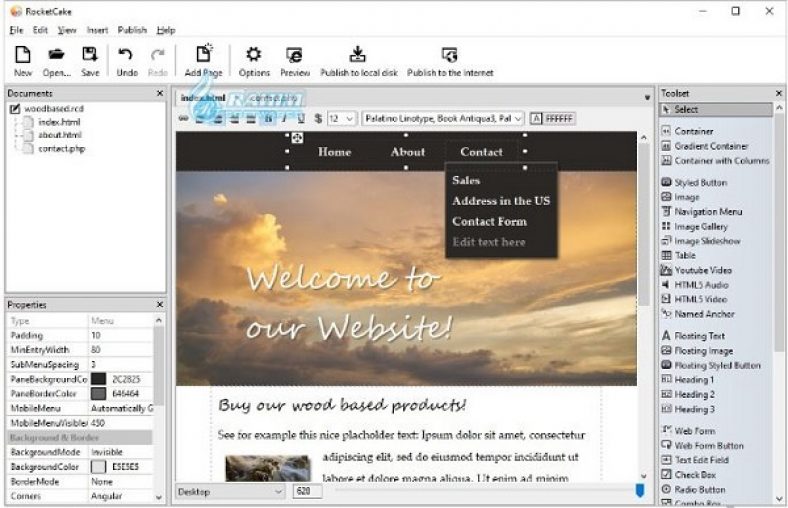Open the Insert menu
788x508 pixels.
tap(97, 30)
